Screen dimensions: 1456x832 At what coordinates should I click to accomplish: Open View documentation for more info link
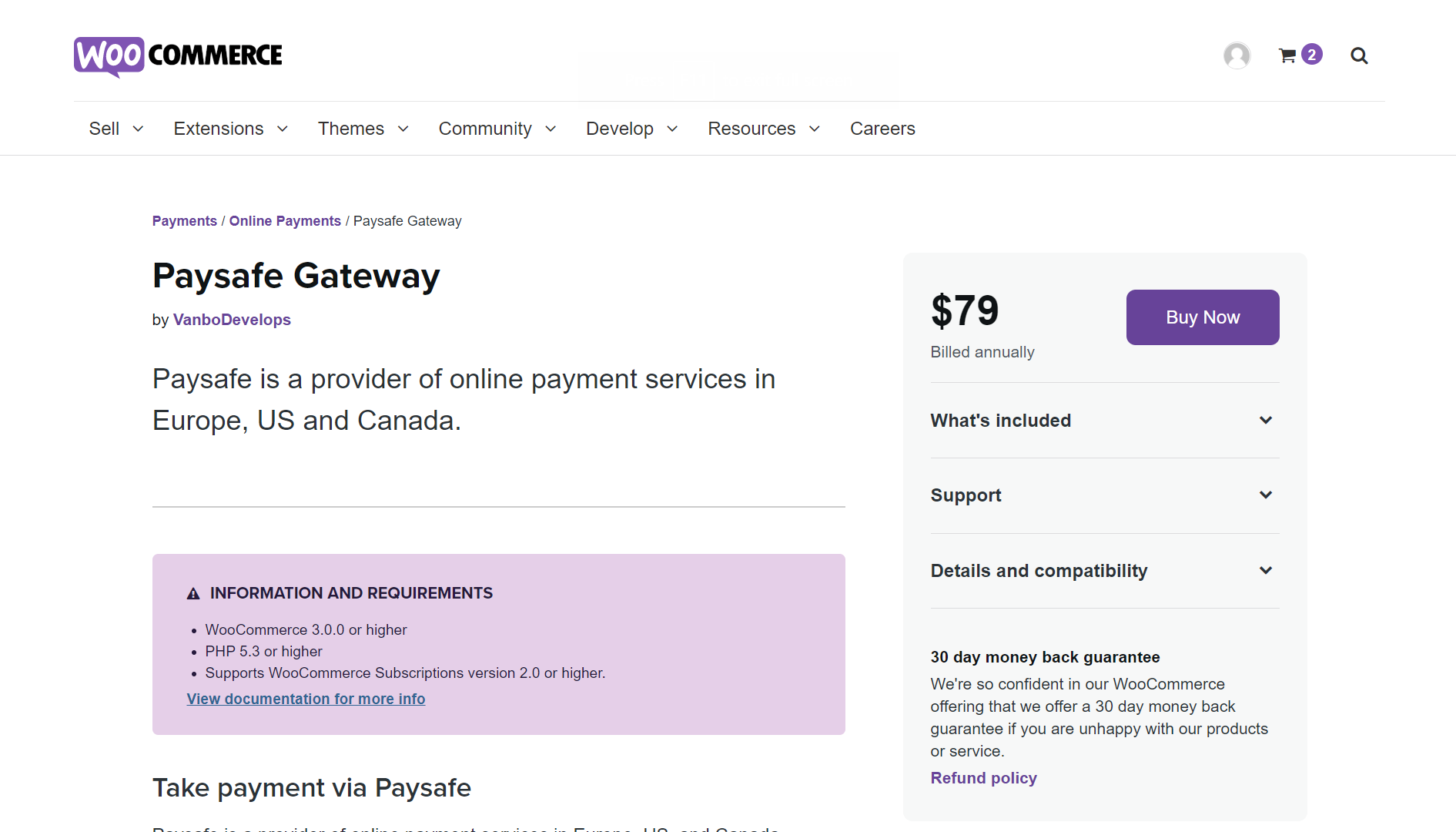tap(306, 699)
